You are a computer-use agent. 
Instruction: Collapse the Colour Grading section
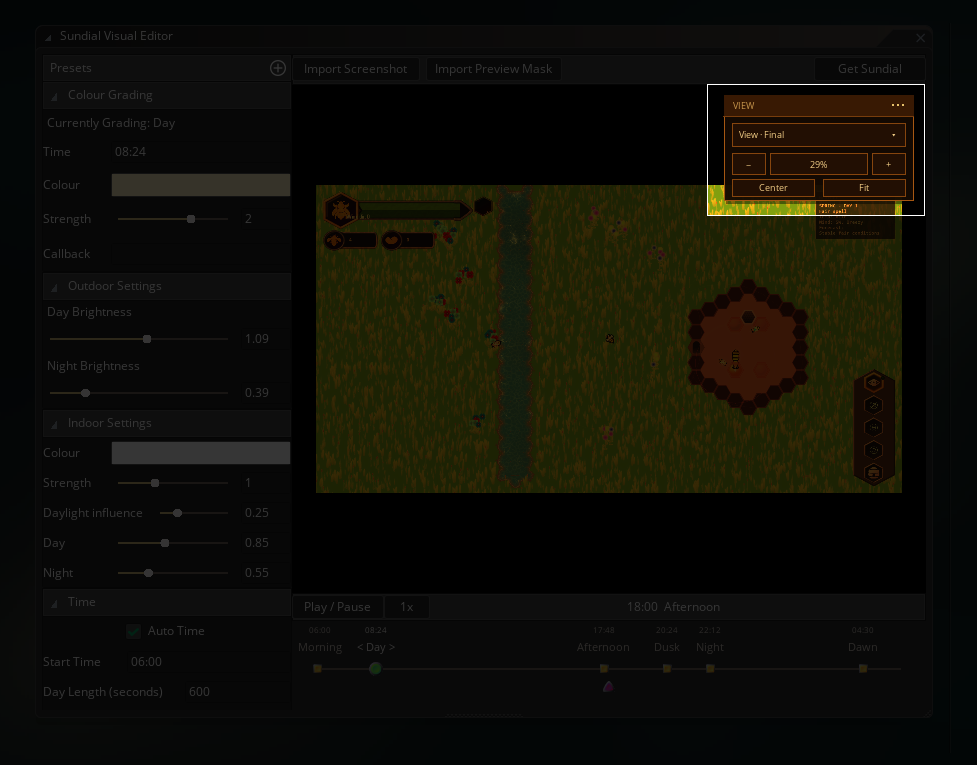point(54,96)
